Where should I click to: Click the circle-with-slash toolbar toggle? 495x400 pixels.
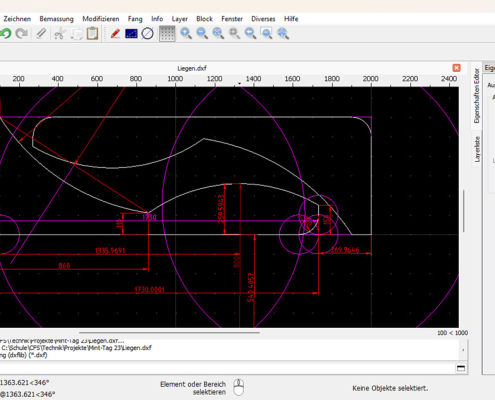click(x=147, y=34)
